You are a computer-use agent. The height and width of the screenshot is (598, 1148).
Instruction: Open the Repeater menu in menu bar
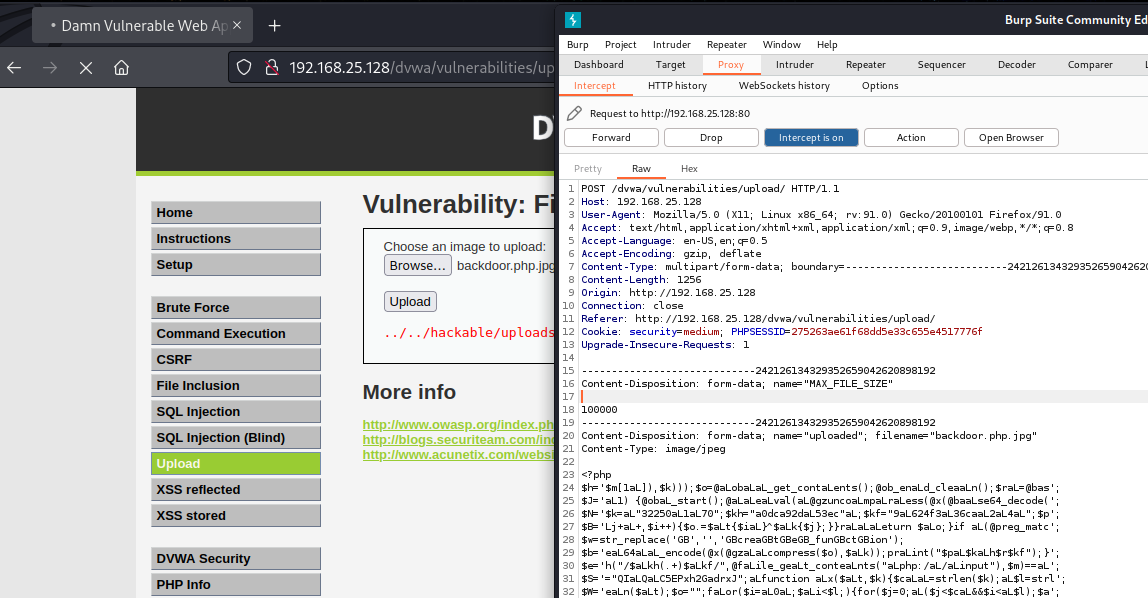[726, 45]
